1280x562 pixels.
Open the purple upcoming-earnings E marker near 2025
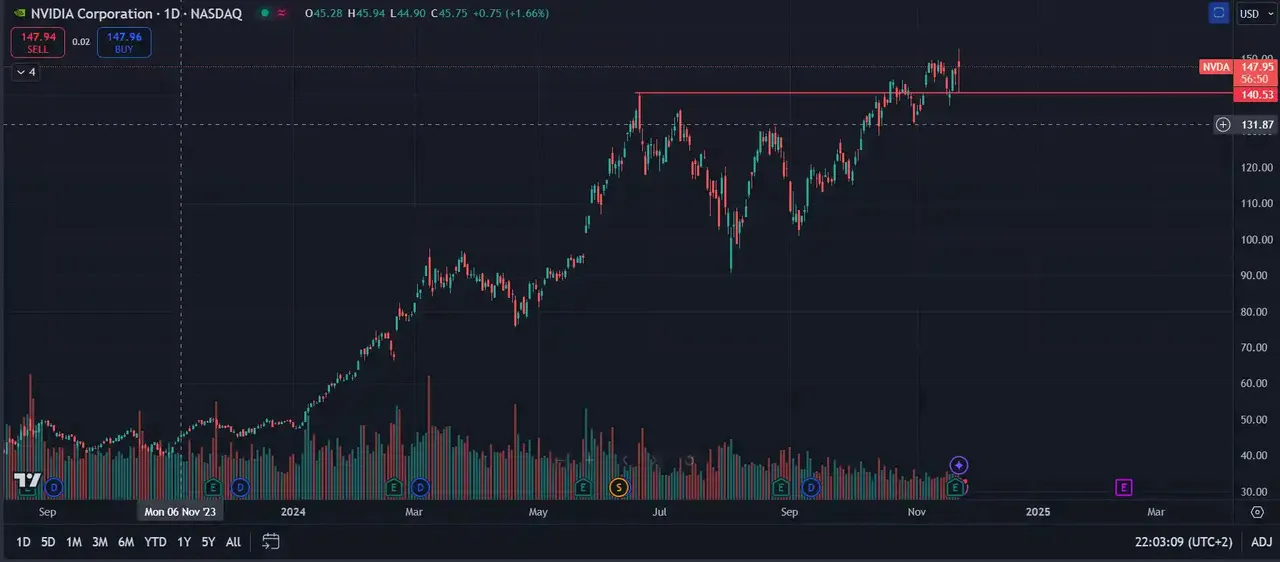[x=1124, y=487]
